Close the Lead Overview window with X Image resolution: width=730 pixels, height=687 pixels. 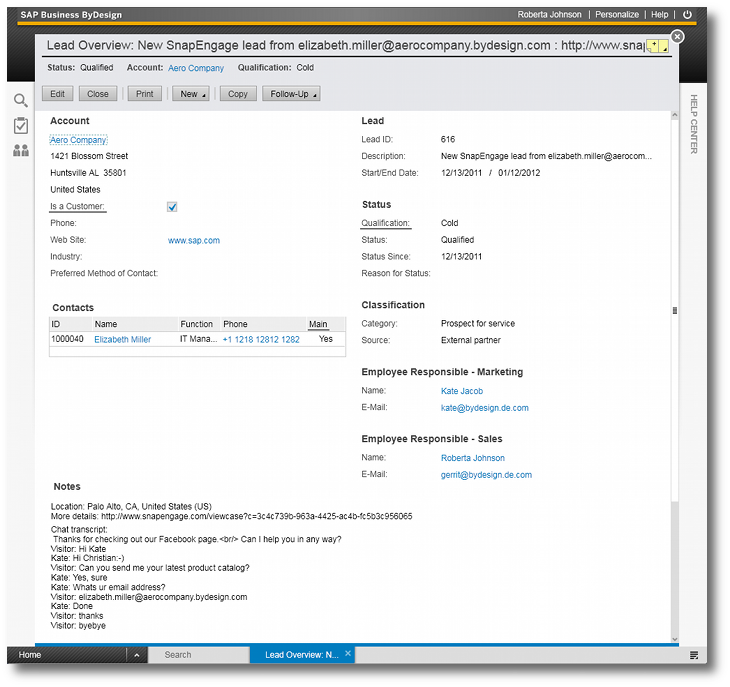pos(677,36)
